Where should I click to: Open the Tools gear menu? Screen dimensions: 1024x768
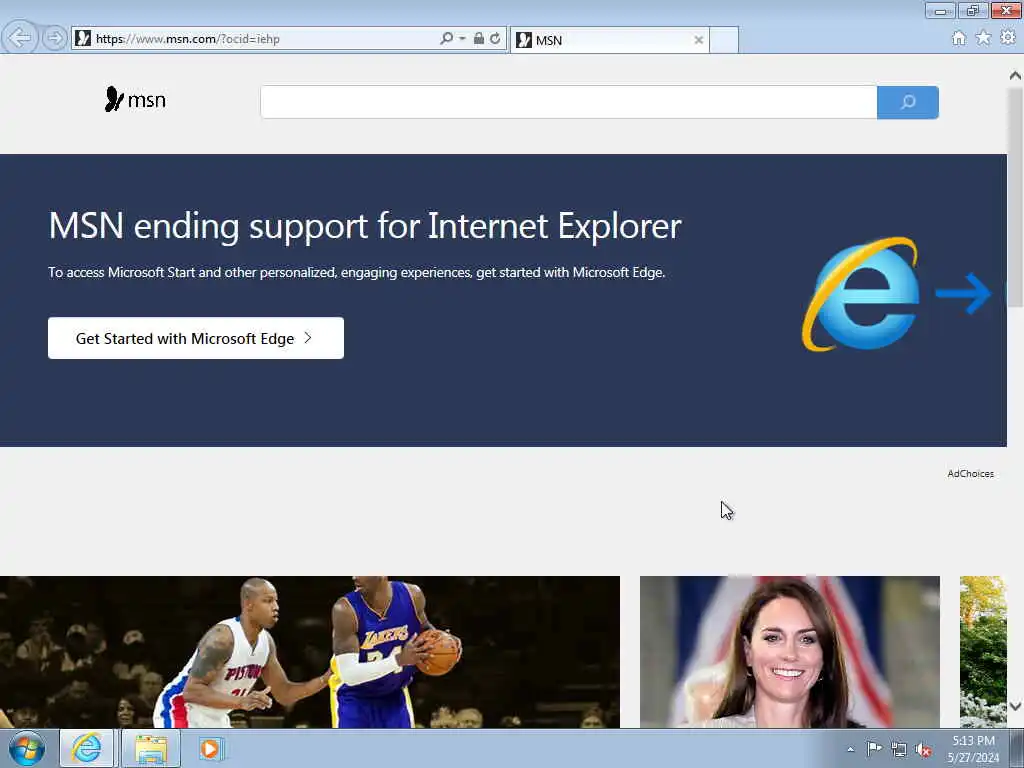click(1008, 38)
